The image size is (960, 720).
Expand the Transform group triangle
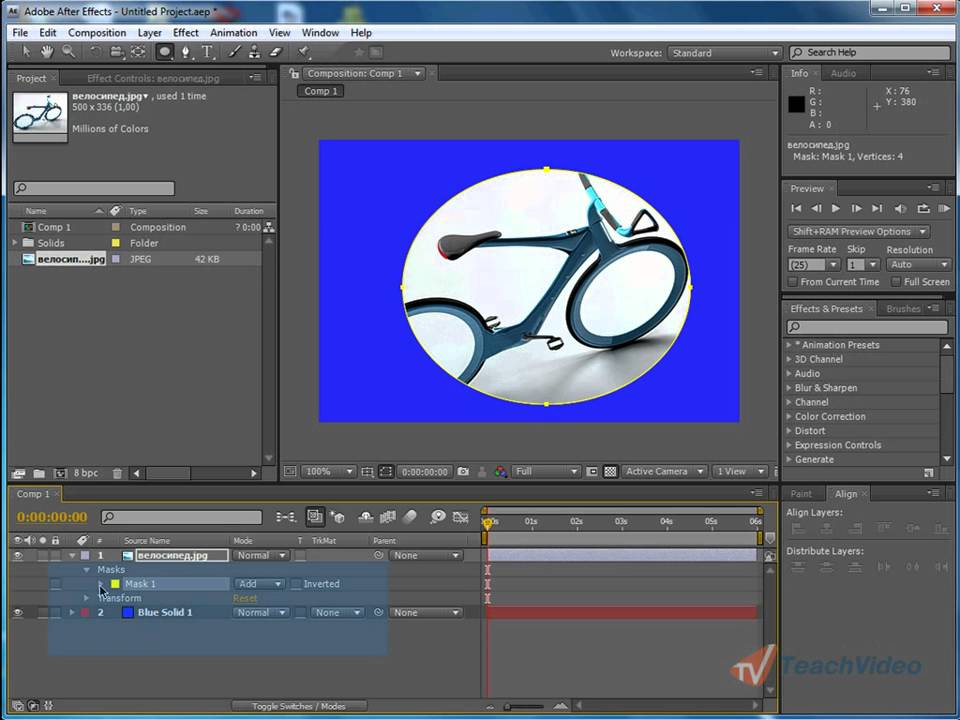coord(86,598)
